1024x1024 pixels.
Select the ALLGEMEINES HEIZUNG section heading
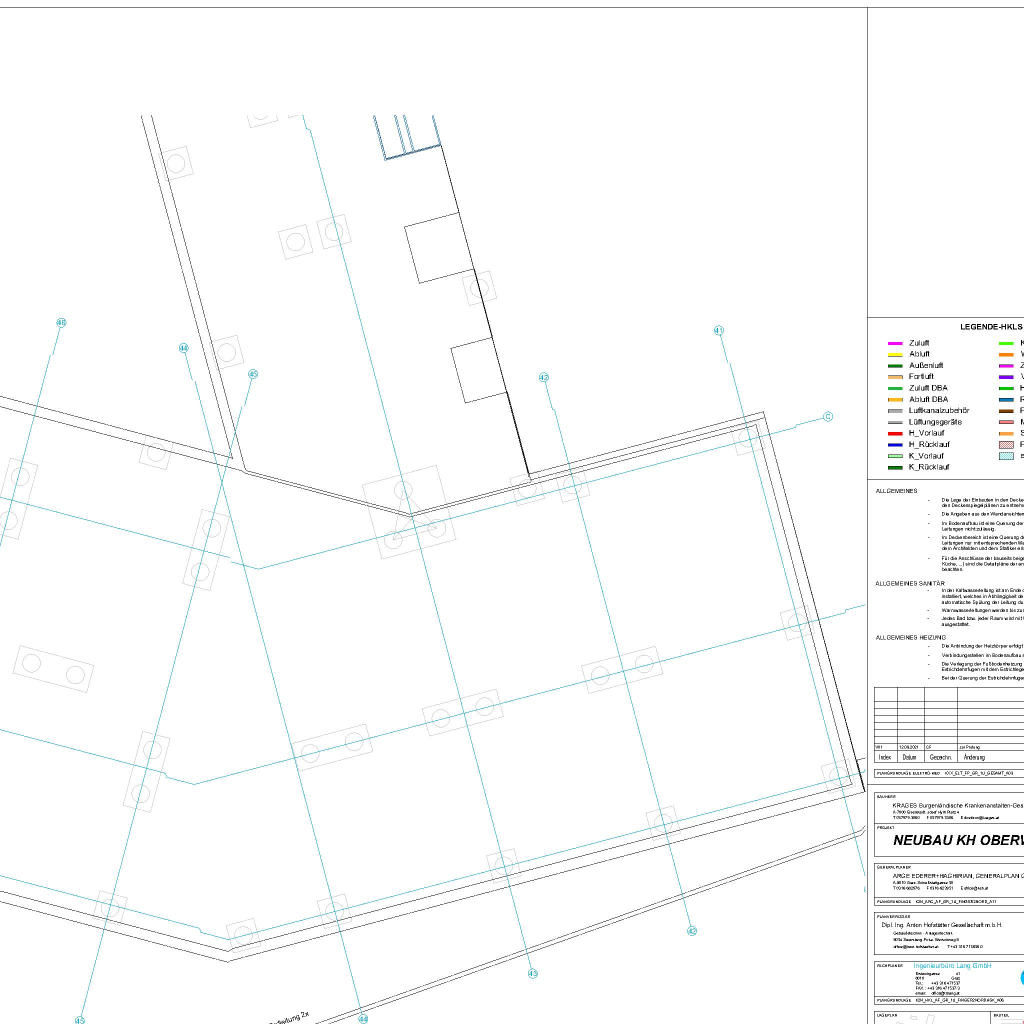[x=910, y=637]
